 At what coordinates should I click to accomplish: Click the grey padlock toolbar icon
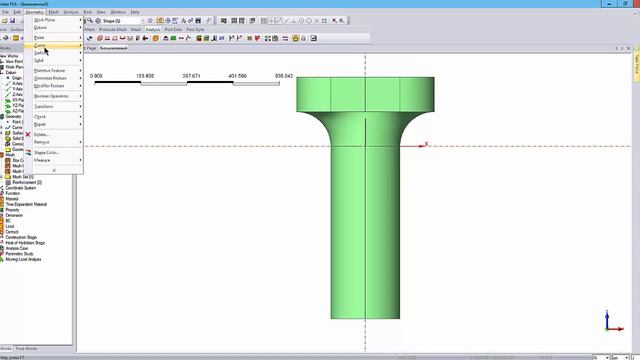tap(303, 38)
